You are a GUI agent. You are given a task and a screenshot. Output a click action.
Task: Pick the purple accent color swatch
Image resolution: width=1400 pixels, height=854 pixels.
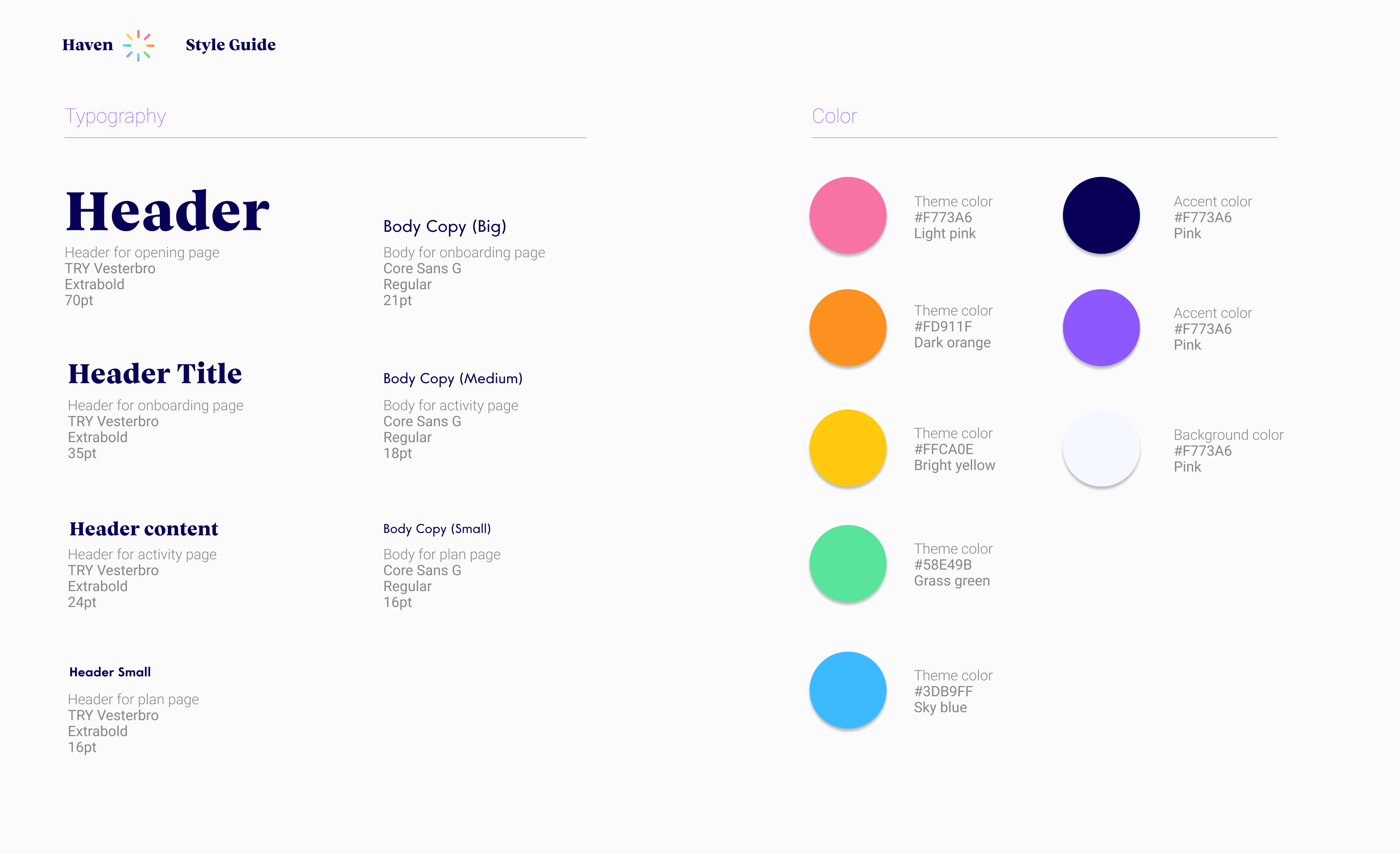(x=1101, y=327)
